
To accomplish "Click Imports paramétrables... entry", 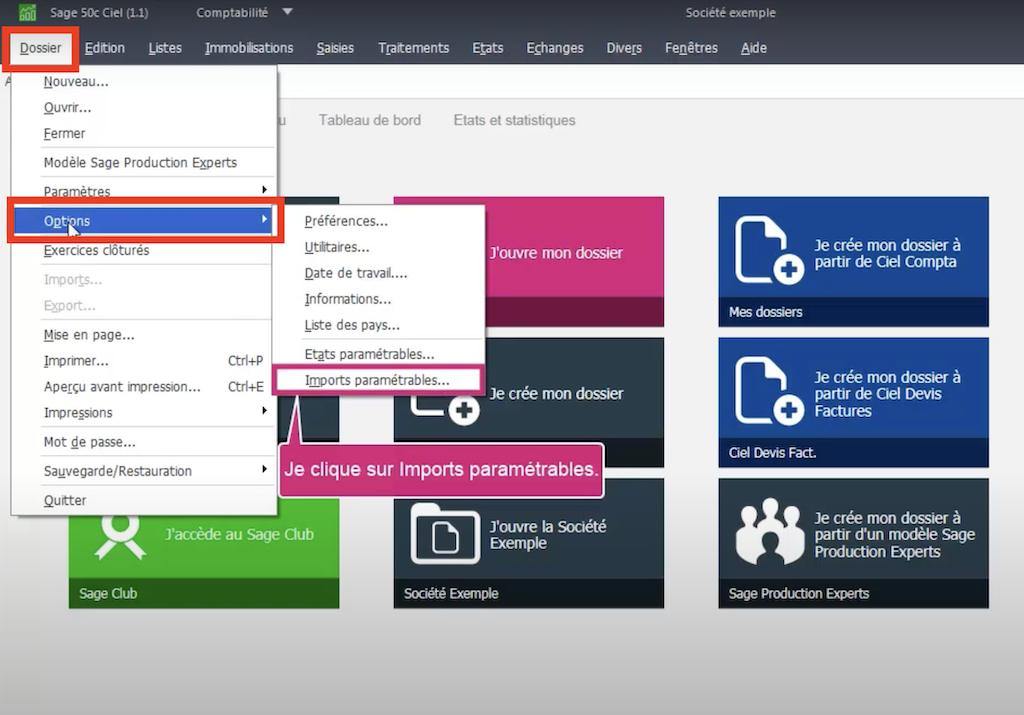I will pos(379,380).
